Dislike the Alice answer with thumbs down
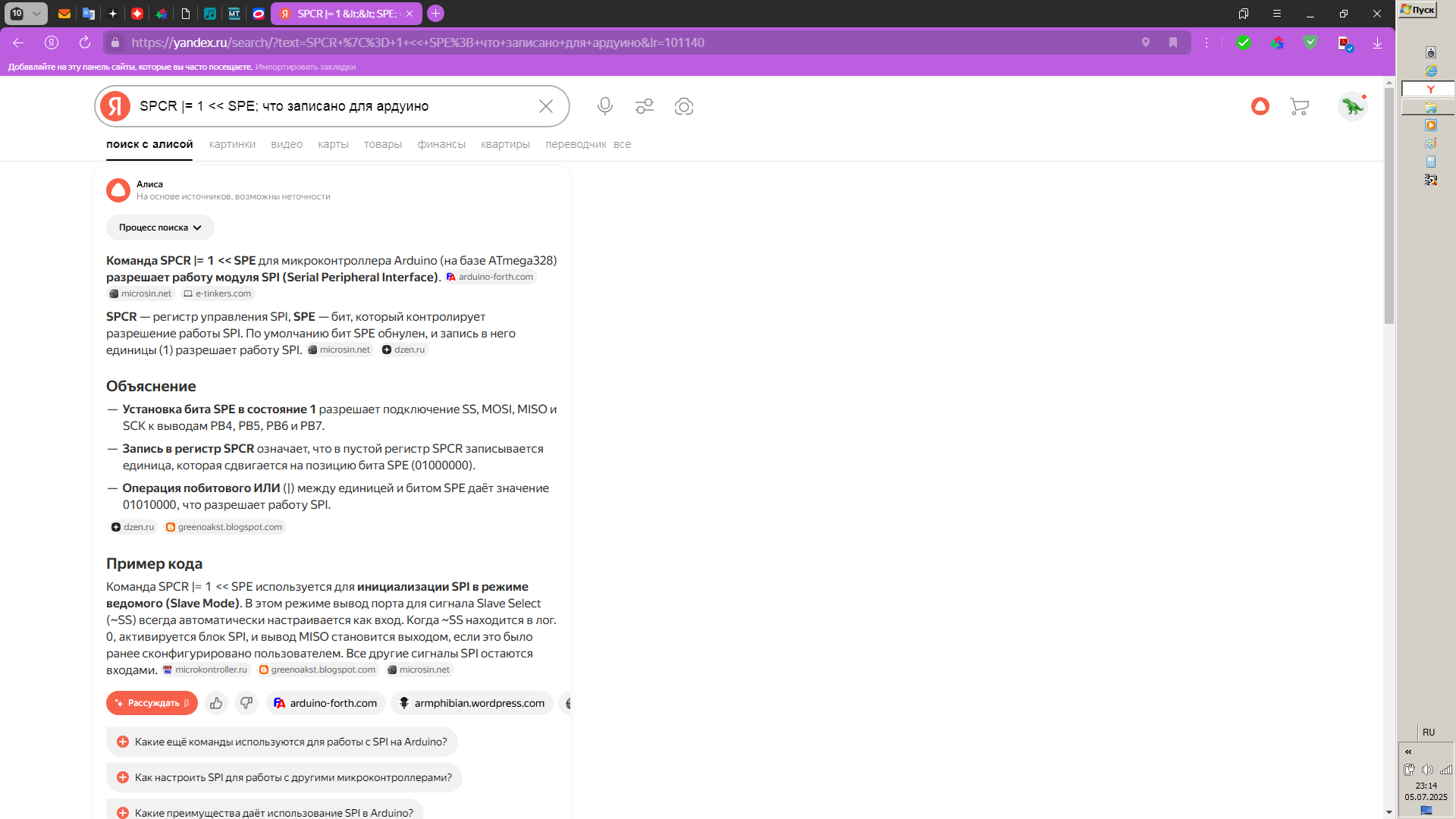This screenshot has height=819, width=1456. (x=246, y=703)
